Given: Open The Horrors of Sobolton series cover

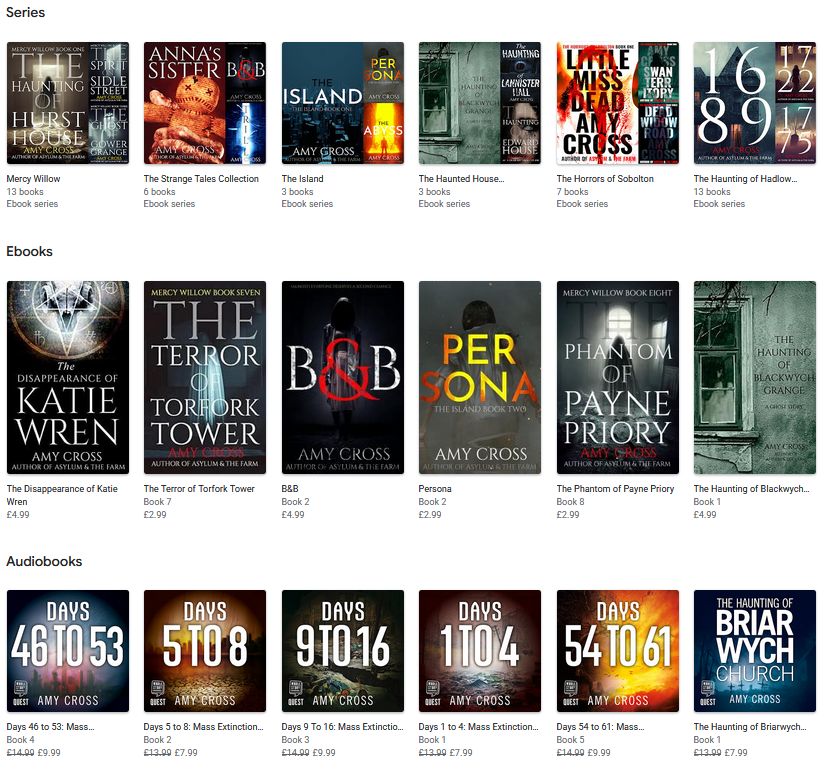Looking at the screenshot, I should tap(617, 103).
